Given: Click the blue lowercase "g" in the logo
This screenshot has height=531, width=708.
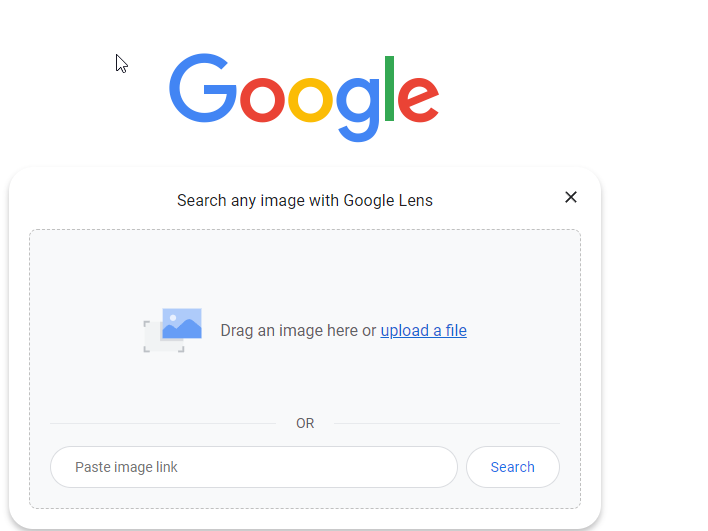Looking at the screenshot, I should 358,104.
